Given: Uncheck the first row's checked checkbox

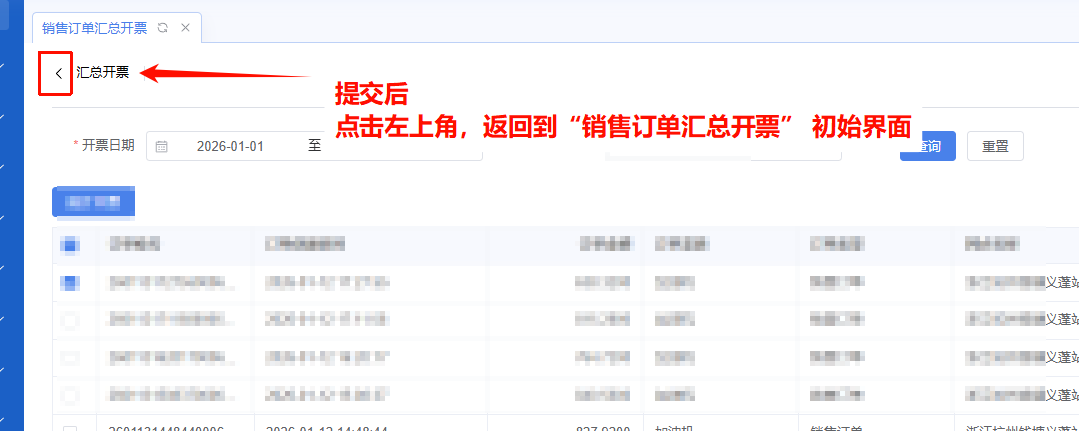Looking at the screenshot, I should [70, 283].
